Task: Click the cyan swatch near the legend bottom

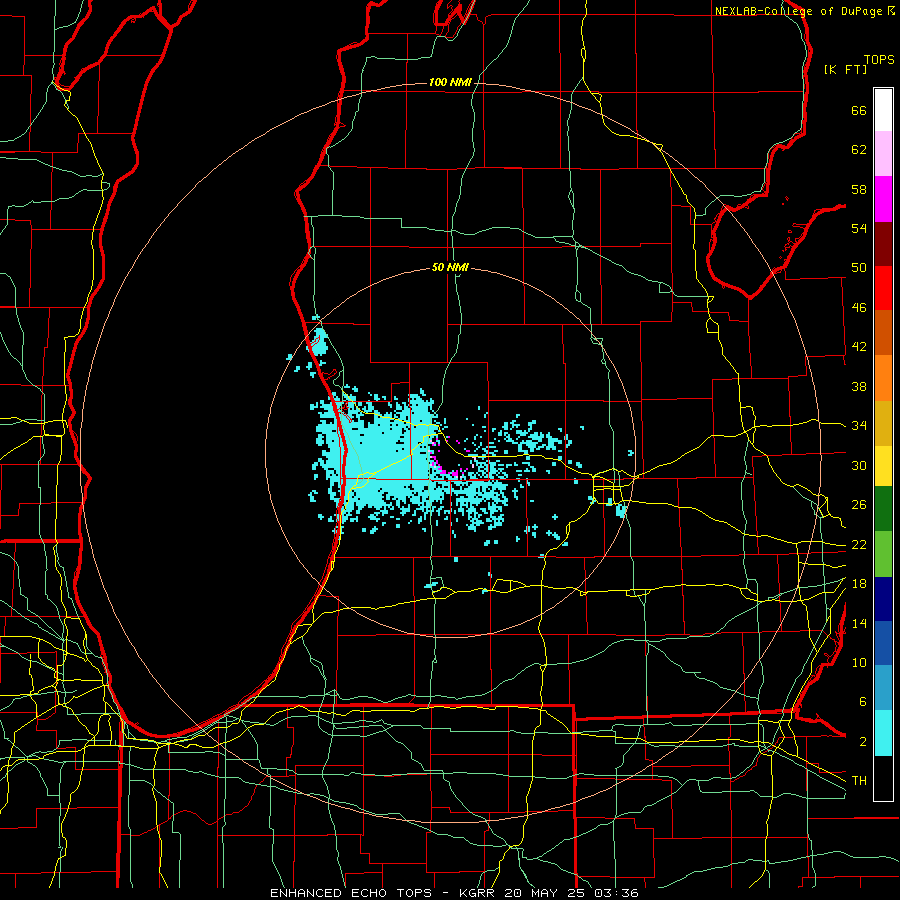Action: [x=883, y=733]
